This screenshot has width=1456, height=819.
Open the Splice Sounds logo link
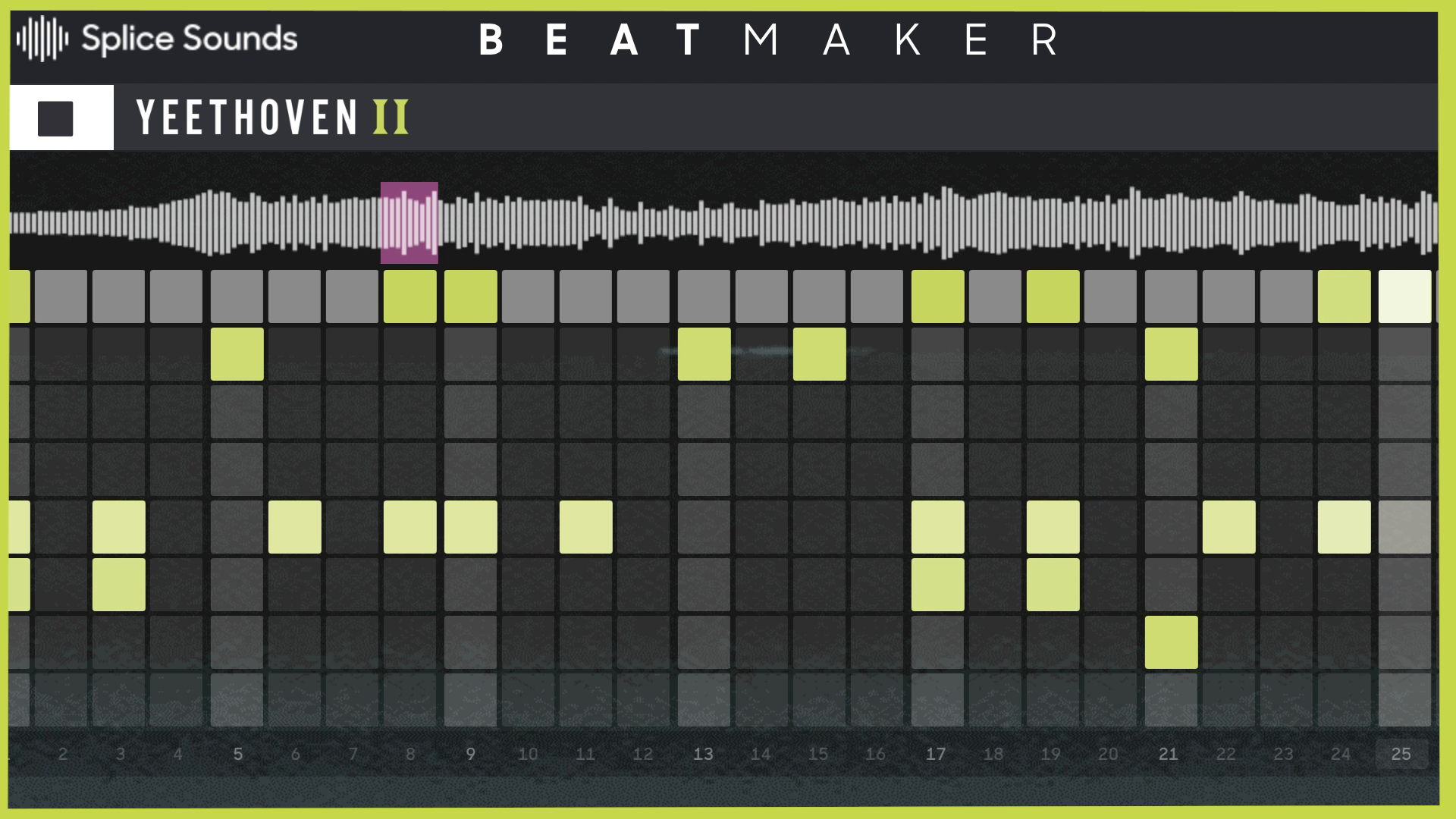tap(157, 39)
